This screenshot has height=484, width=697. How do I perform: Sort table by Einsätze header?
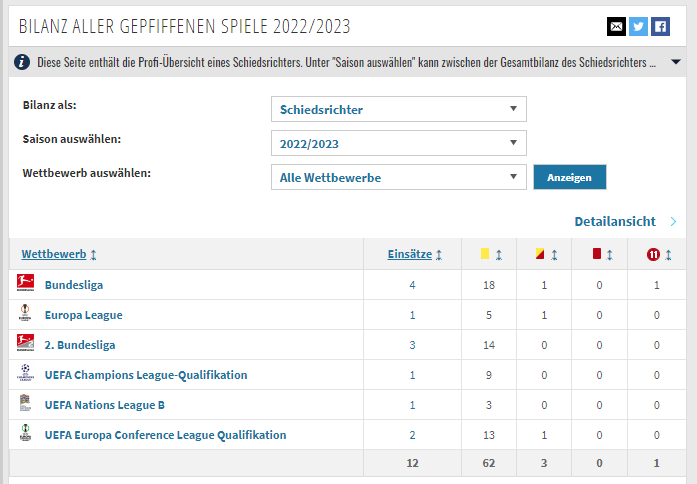click(x=409, y=254)
